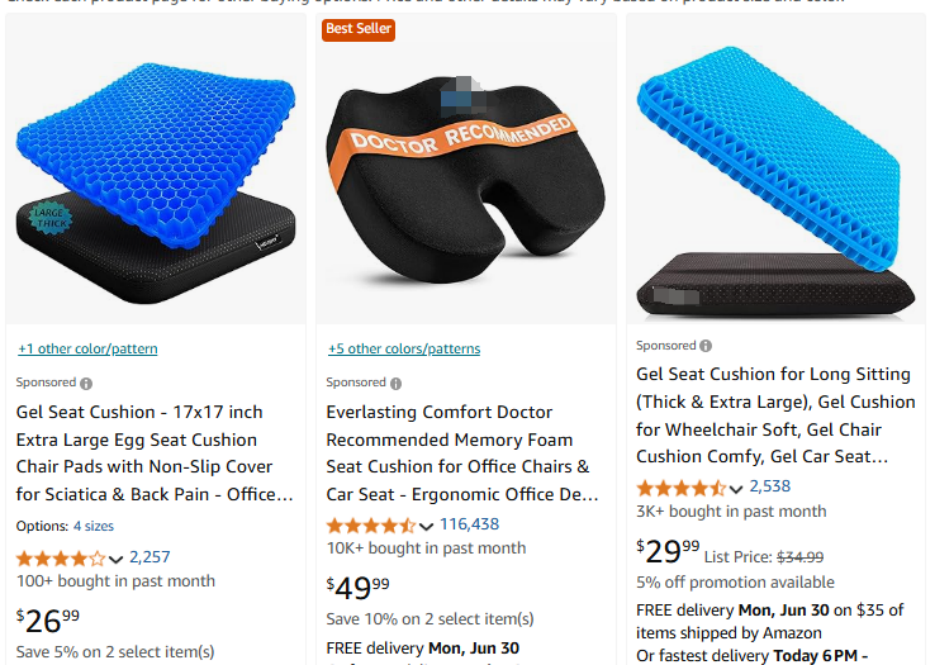This screenshot has height=666, width=936.
Task: View the 2,538 reviews count
Action: (x=770, y=487)
